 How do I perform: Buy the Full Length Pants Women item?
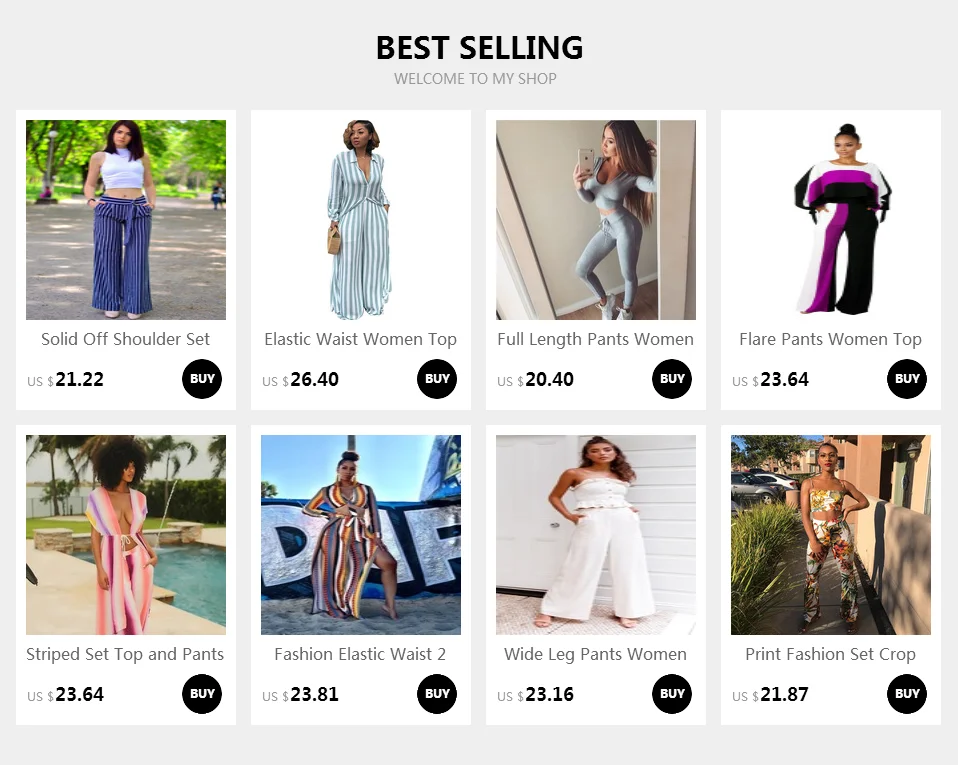(x=672, y=379)
